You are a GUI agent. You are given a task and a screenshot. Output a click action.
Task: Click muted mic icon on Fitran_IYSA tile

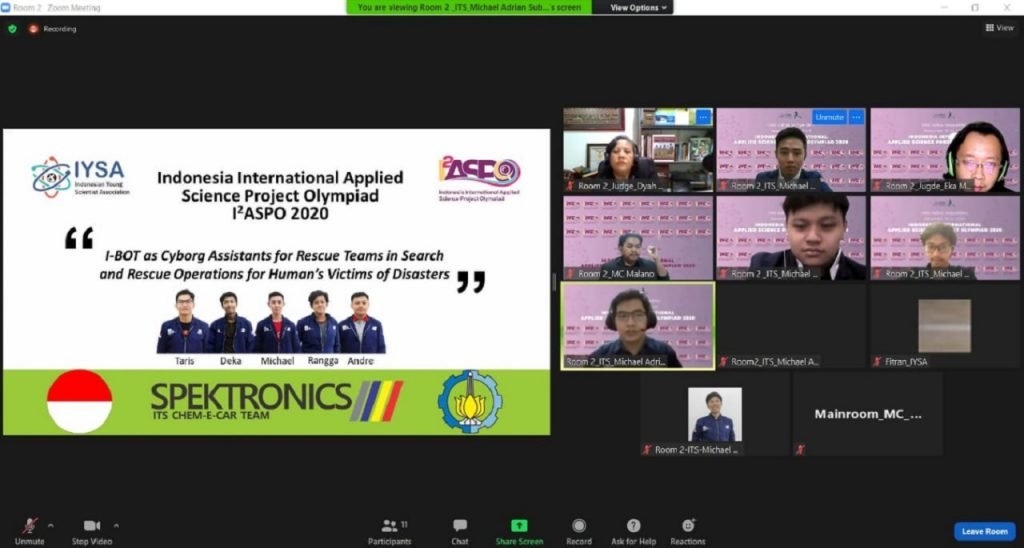[876, 362]
